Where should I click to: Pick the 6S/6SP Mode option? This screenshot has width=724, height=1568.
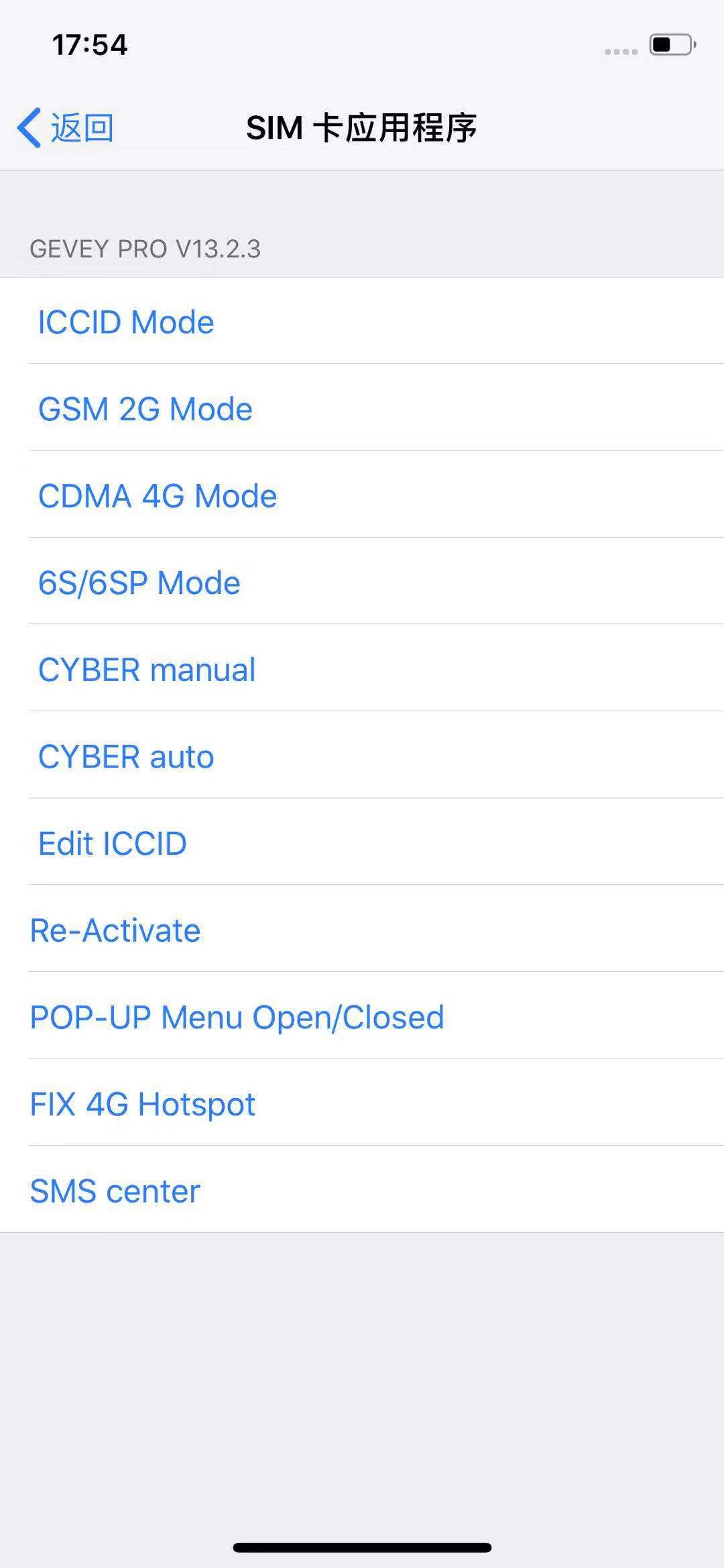tap(139, 583)
